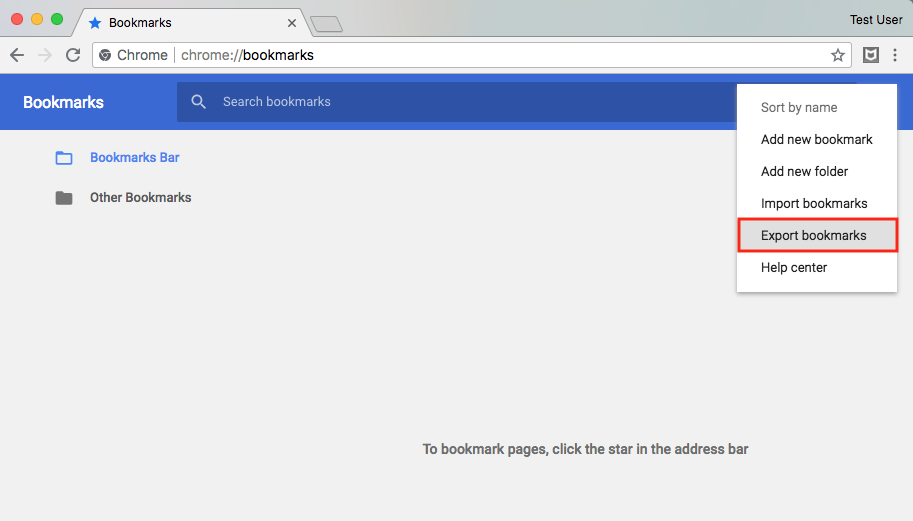Choose Export bookmarks
Screen dimensions: 913x521
tap(817, 235)
